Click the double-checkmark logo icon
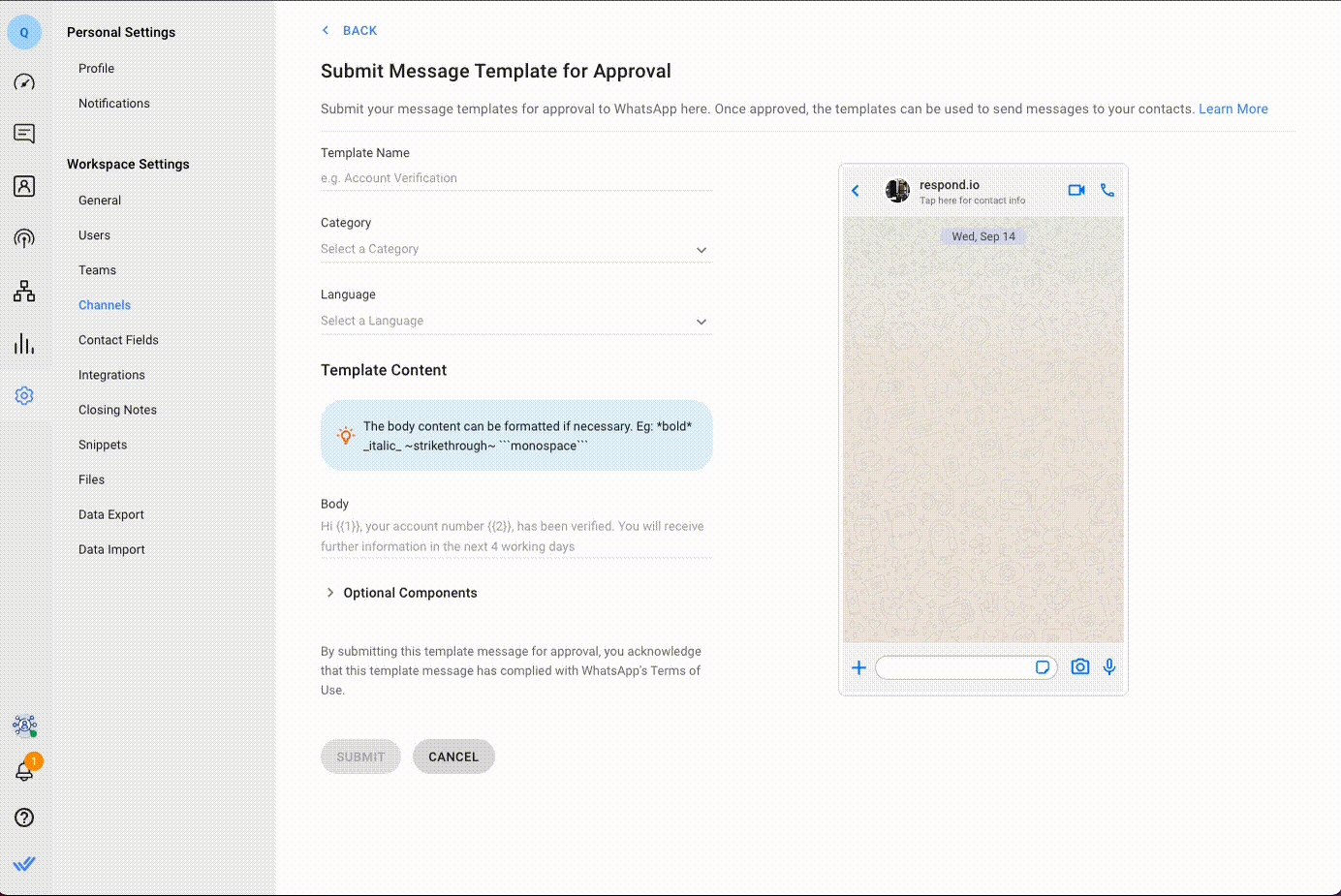 click(24, 863)
